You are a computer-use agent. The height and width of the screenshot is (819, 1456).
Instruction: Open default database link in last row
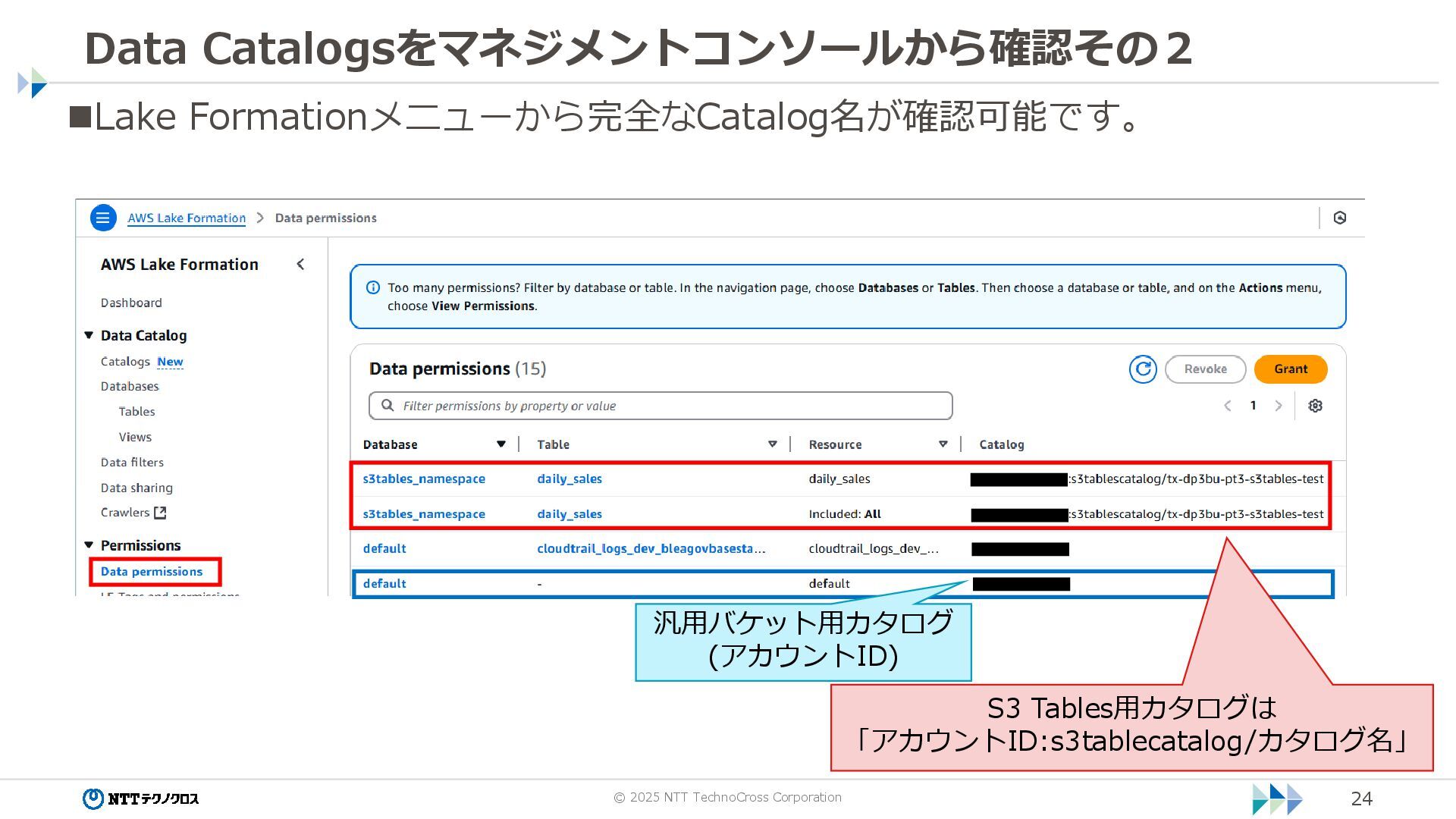point(384,584)
